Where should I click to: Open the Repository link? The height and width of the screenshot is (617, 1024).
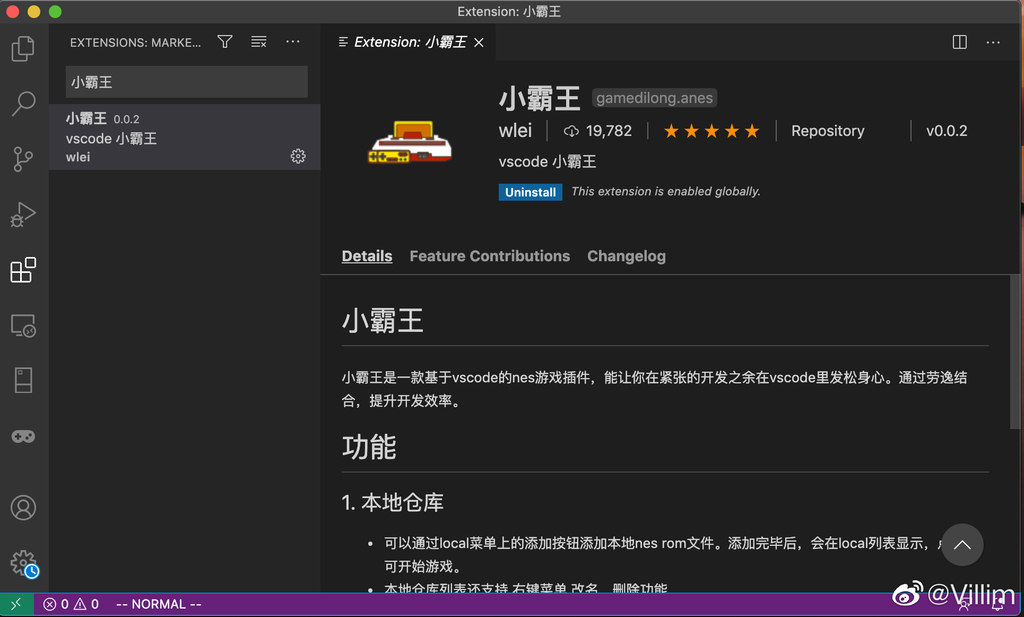pos(827,131)
